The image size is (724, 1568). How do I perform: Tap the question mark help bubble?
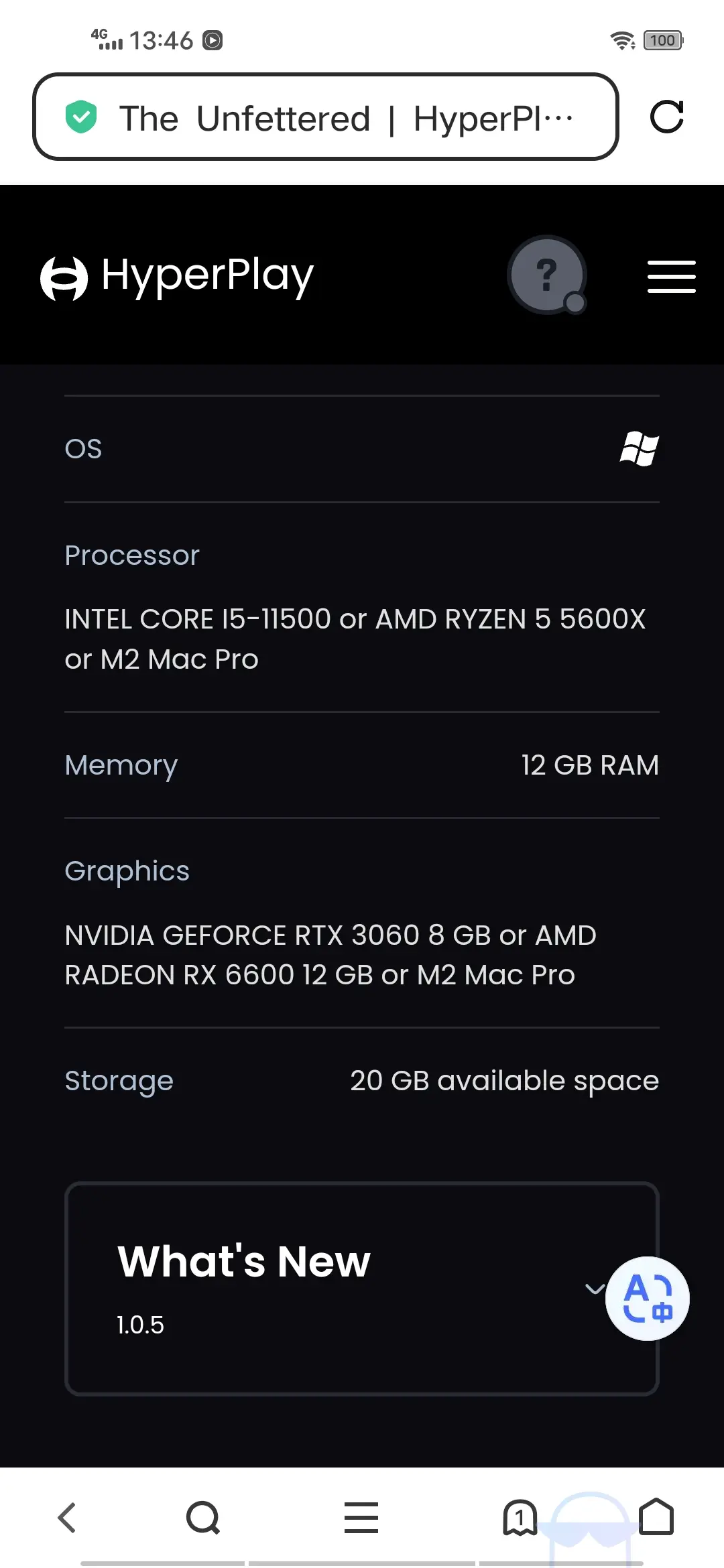tap(547, 275)
